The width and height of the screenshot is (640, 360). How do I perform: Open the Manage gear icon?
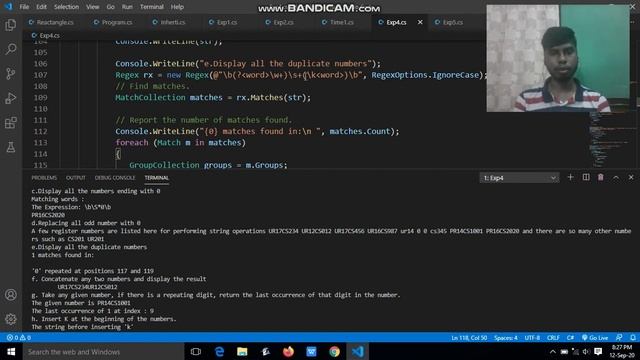click(11, 319)
